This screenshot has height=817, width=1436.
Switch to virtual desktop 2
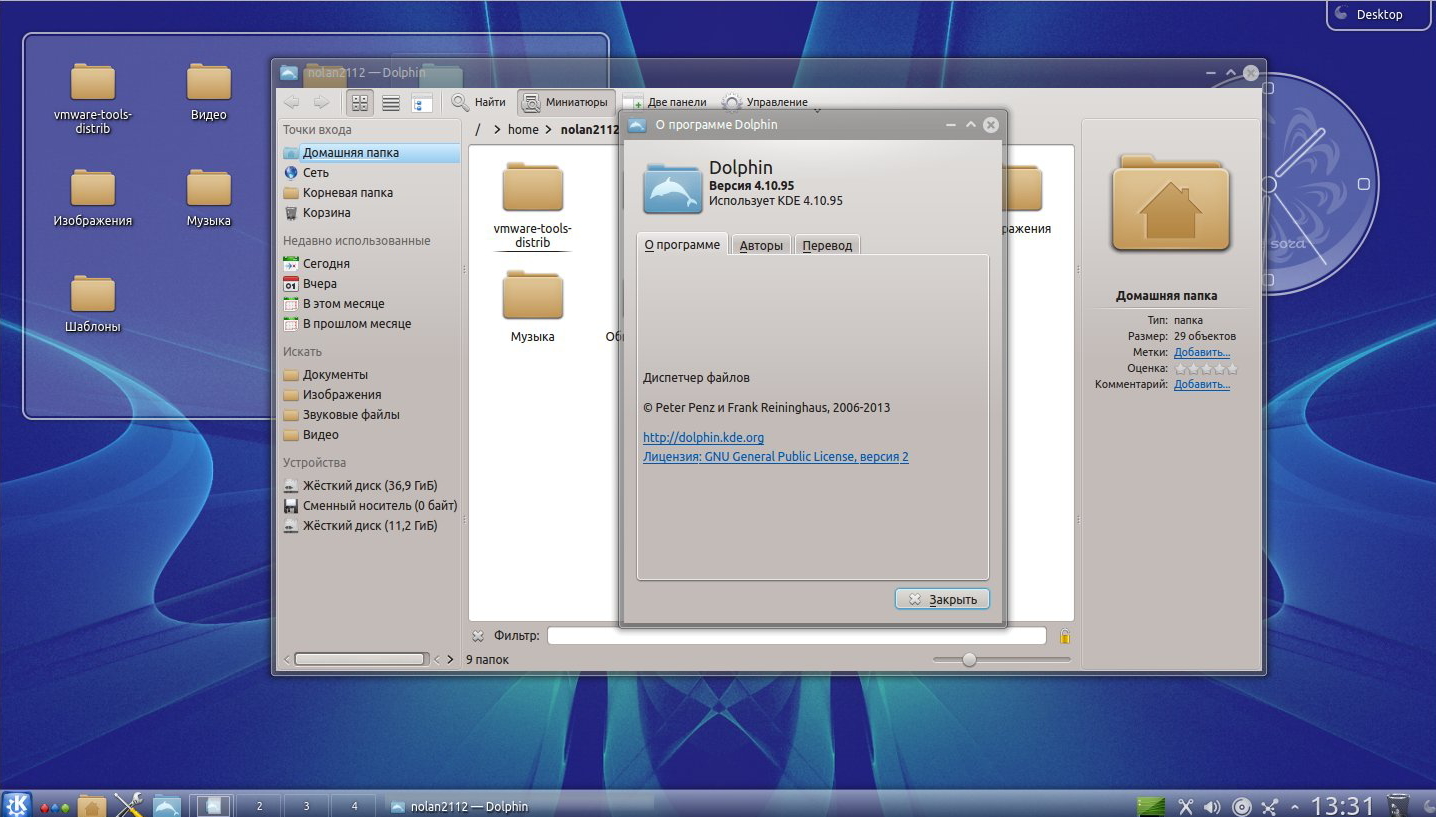[259, 806]
